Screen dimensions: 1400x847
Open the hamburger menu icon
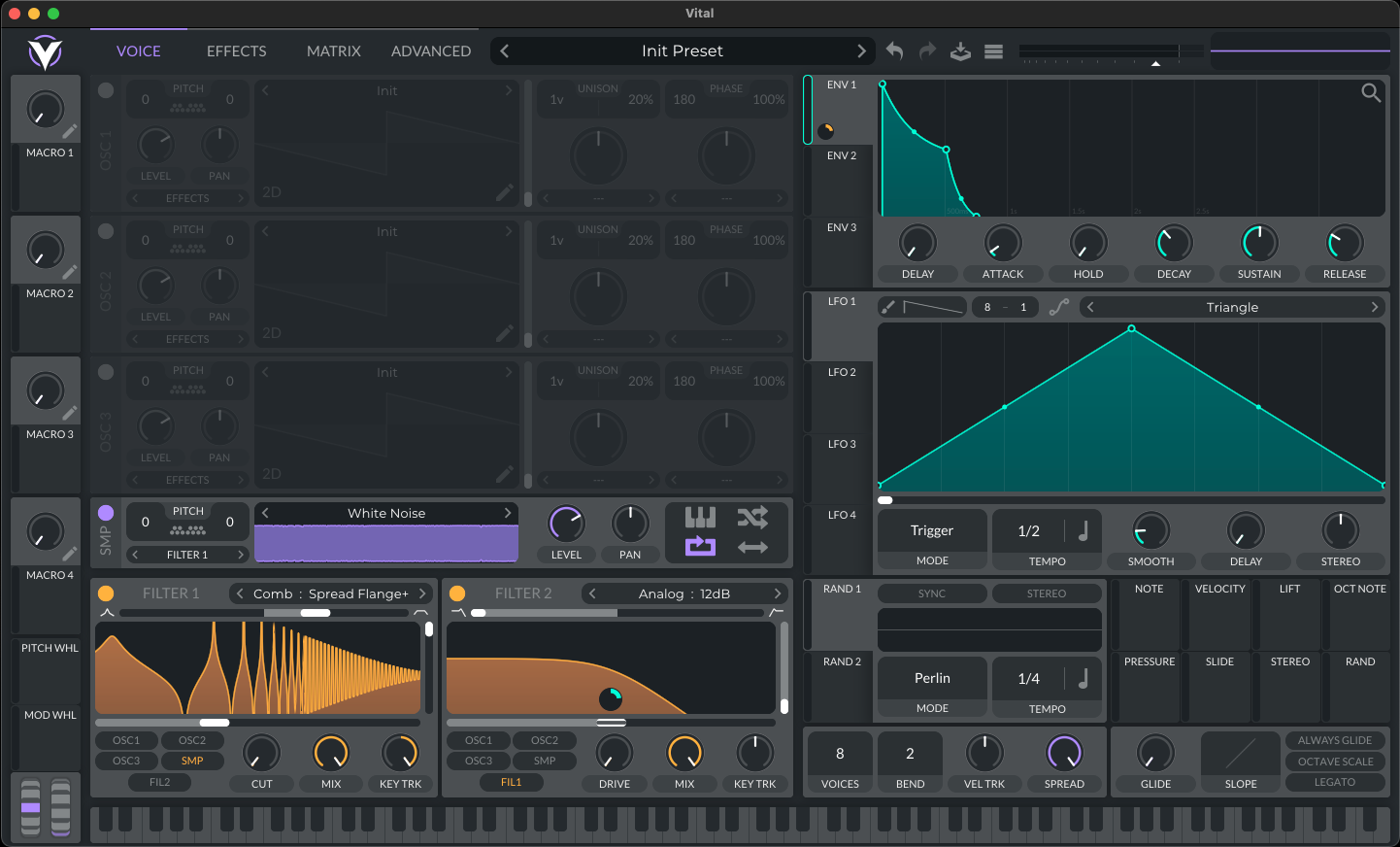point(993,51)
